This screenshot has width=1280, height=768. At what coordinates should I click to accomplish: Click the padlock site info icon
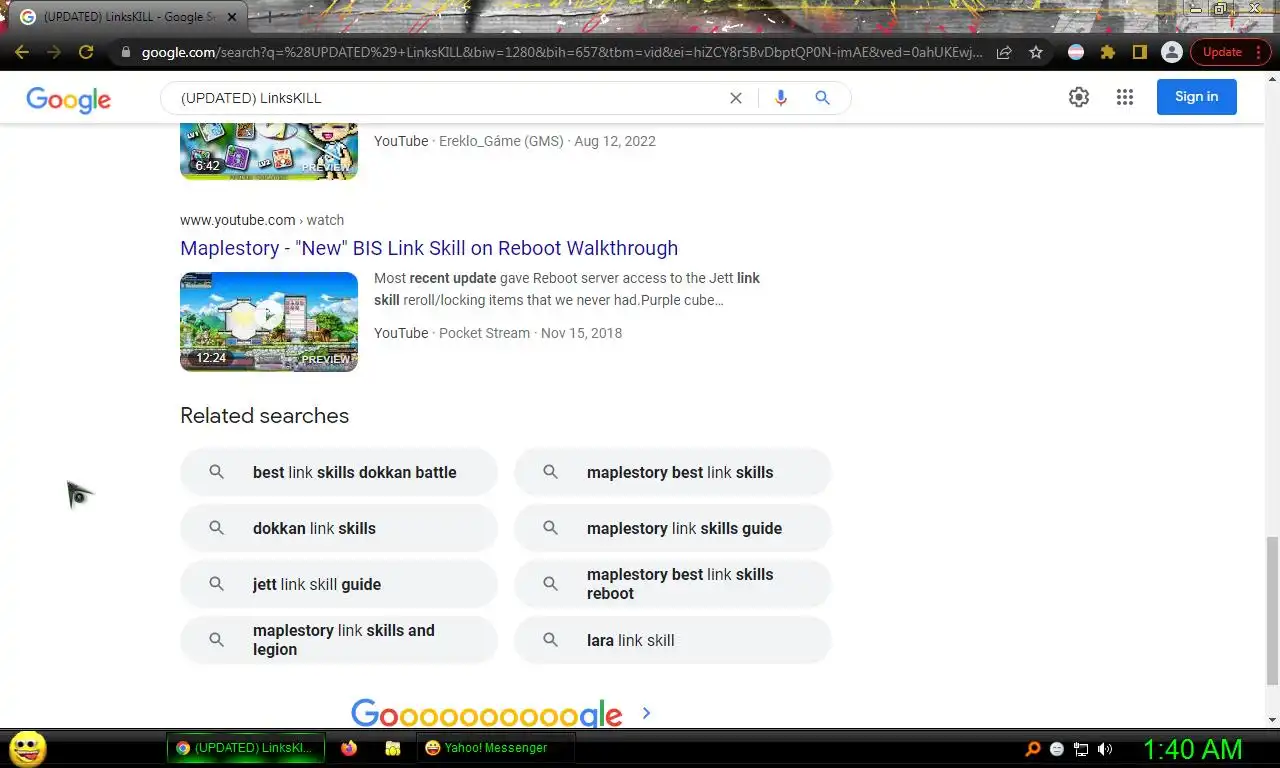[x=125, y=52]
